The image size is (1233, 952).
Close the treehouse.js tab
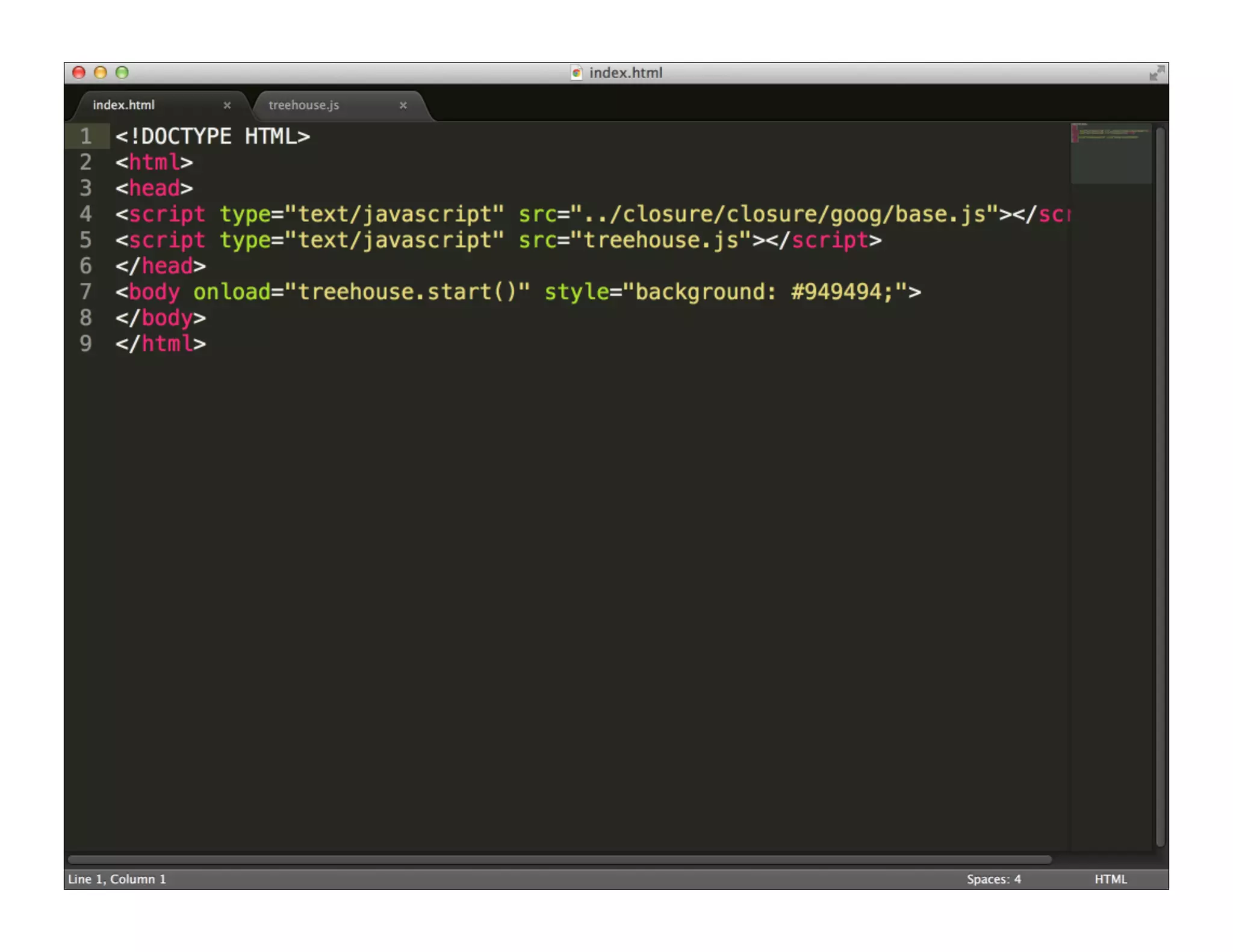point(403,105)
